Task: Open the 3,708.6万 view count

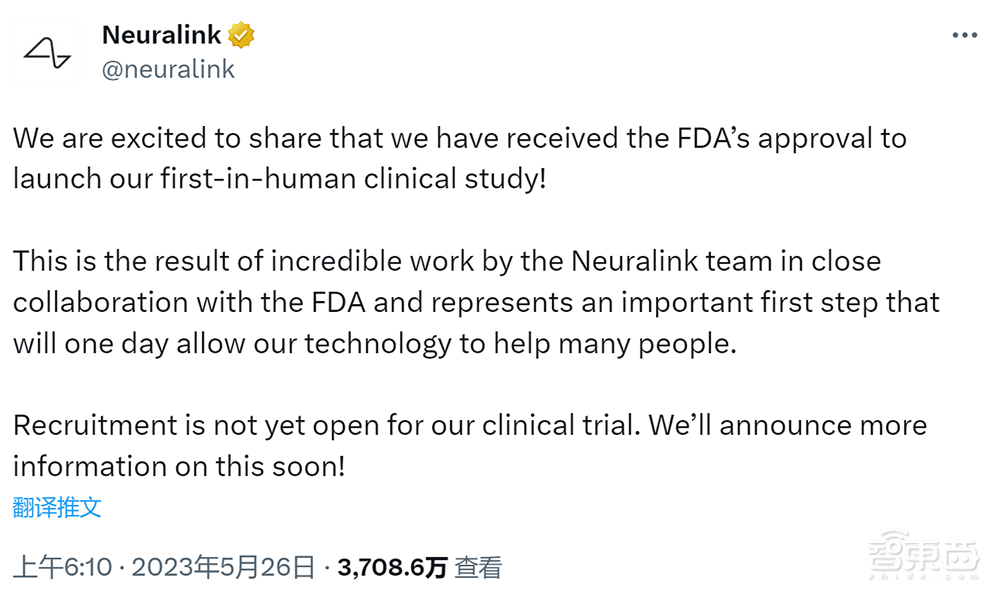Action: tap(389, 565)
